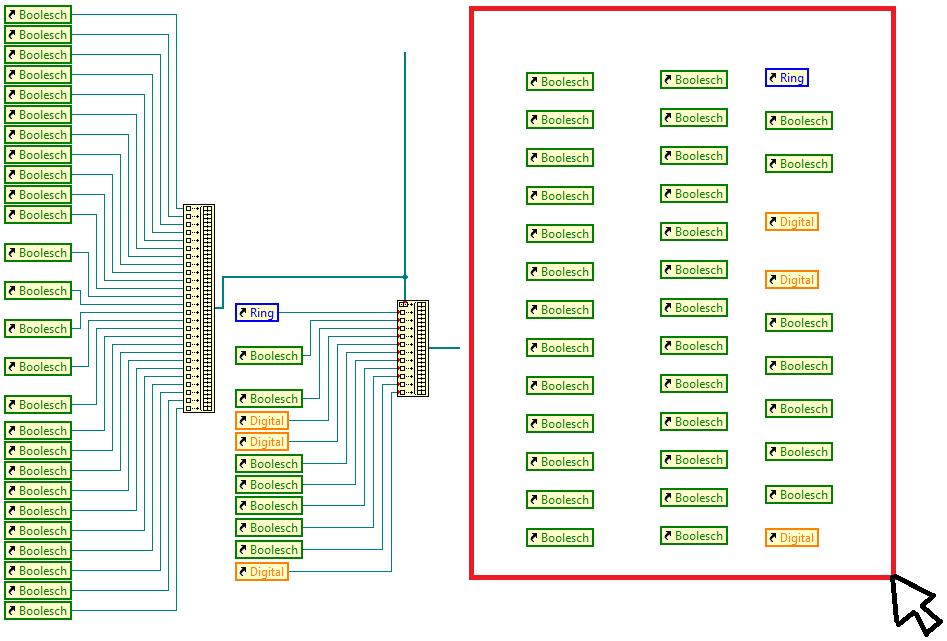This screenshot has height=641, width=947.
Task: Click the Boolesch reference directly below the wired Ring
Action: pyautogui.click(x=269, y=355)
